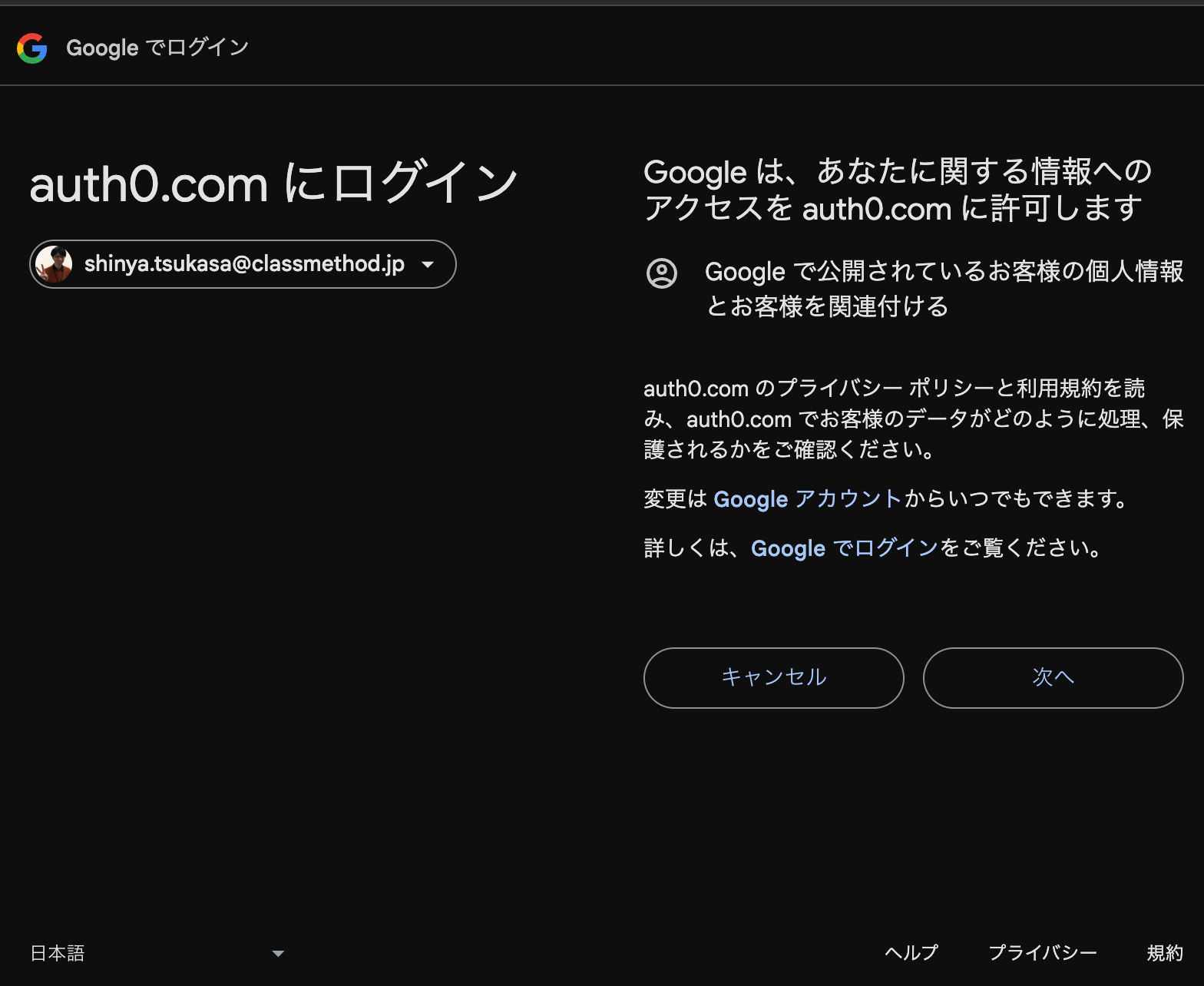This screenshot has width=1204, height=986.
Task: Click the header text Google でログイン
Action: click(157, 48)
